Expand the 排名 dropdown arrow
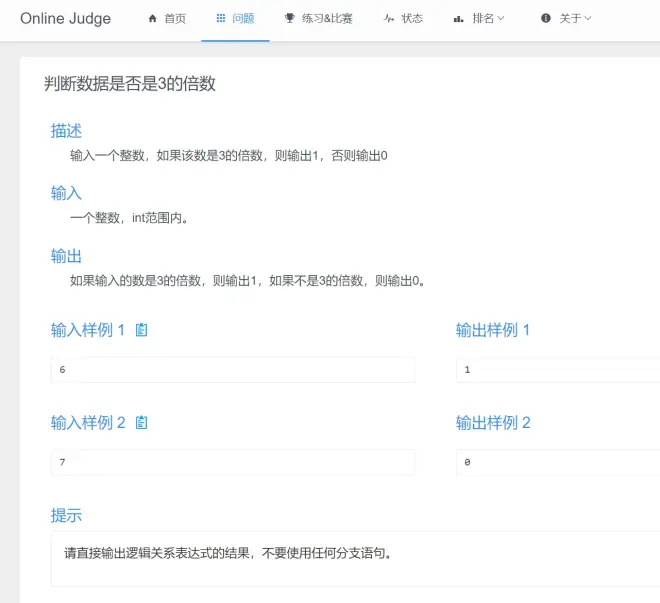The height and width of the screenshot is (603, 660). [x=501, y=19]
